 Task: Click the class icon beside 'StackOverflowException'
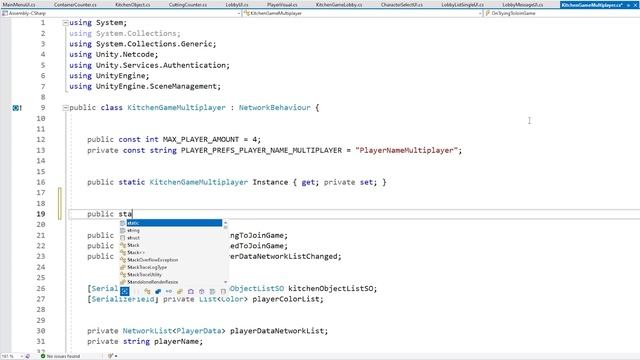pos(123,260)
